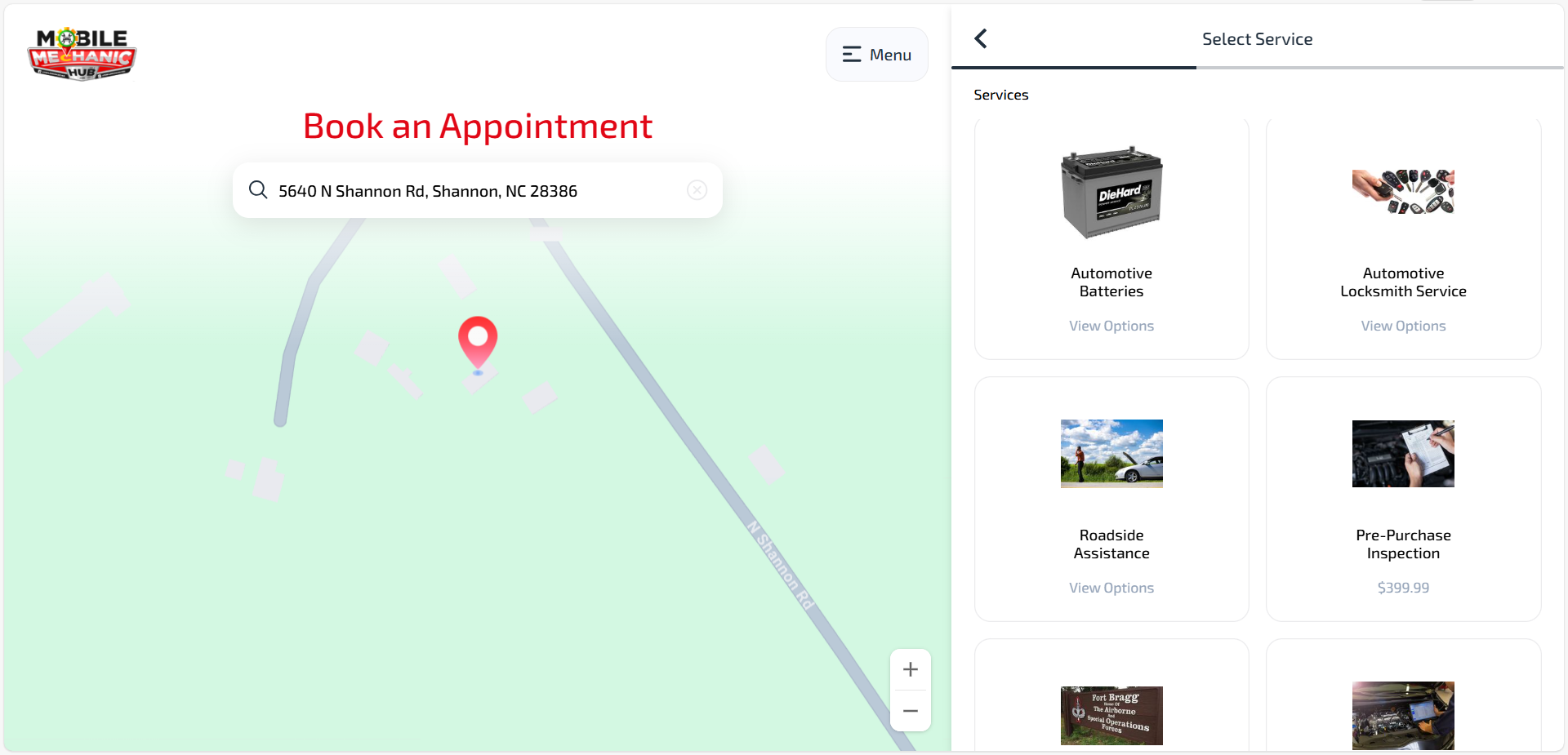Click the Pre-Purchase Inspection clipboard image

(1402, 454)
